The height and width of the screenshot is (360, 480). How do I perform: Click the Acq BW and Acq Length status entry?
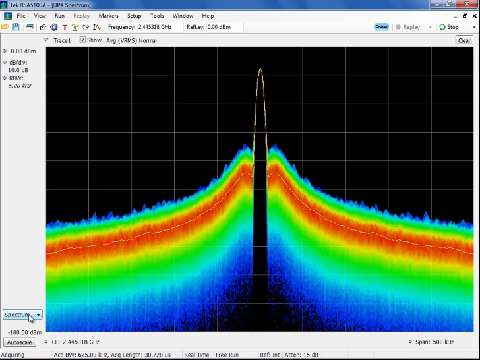click(x=112, y=355)
